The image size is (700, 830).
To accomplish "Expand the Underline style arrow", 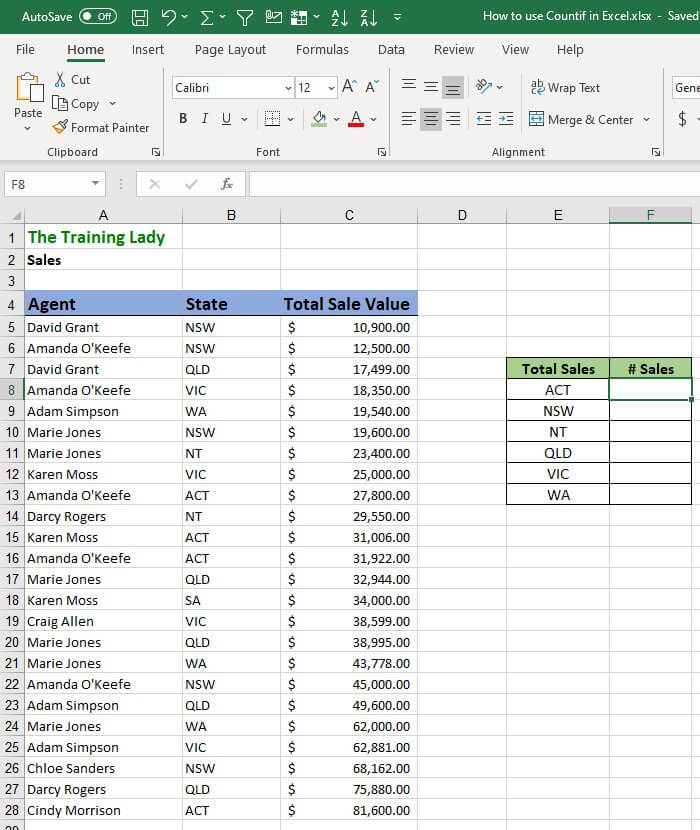I will click(244, 119).
